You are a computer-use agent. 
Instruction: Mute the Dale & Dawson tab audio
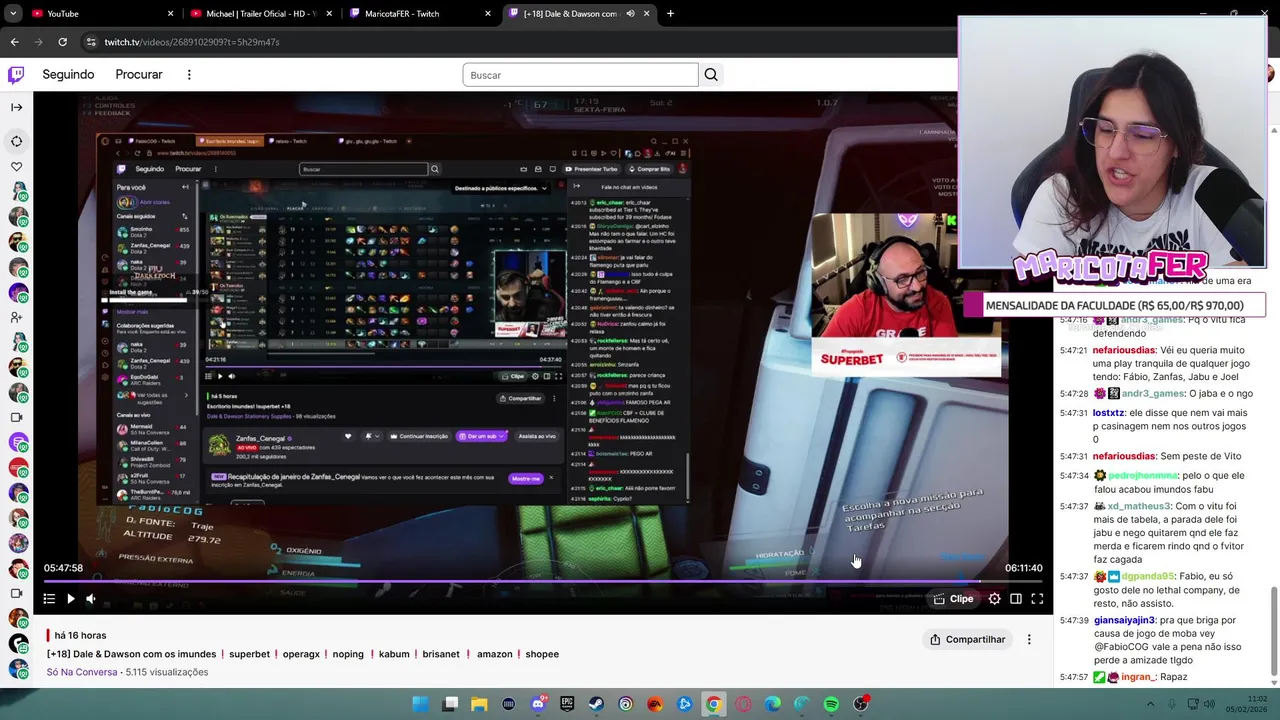(x=630, y=14)
